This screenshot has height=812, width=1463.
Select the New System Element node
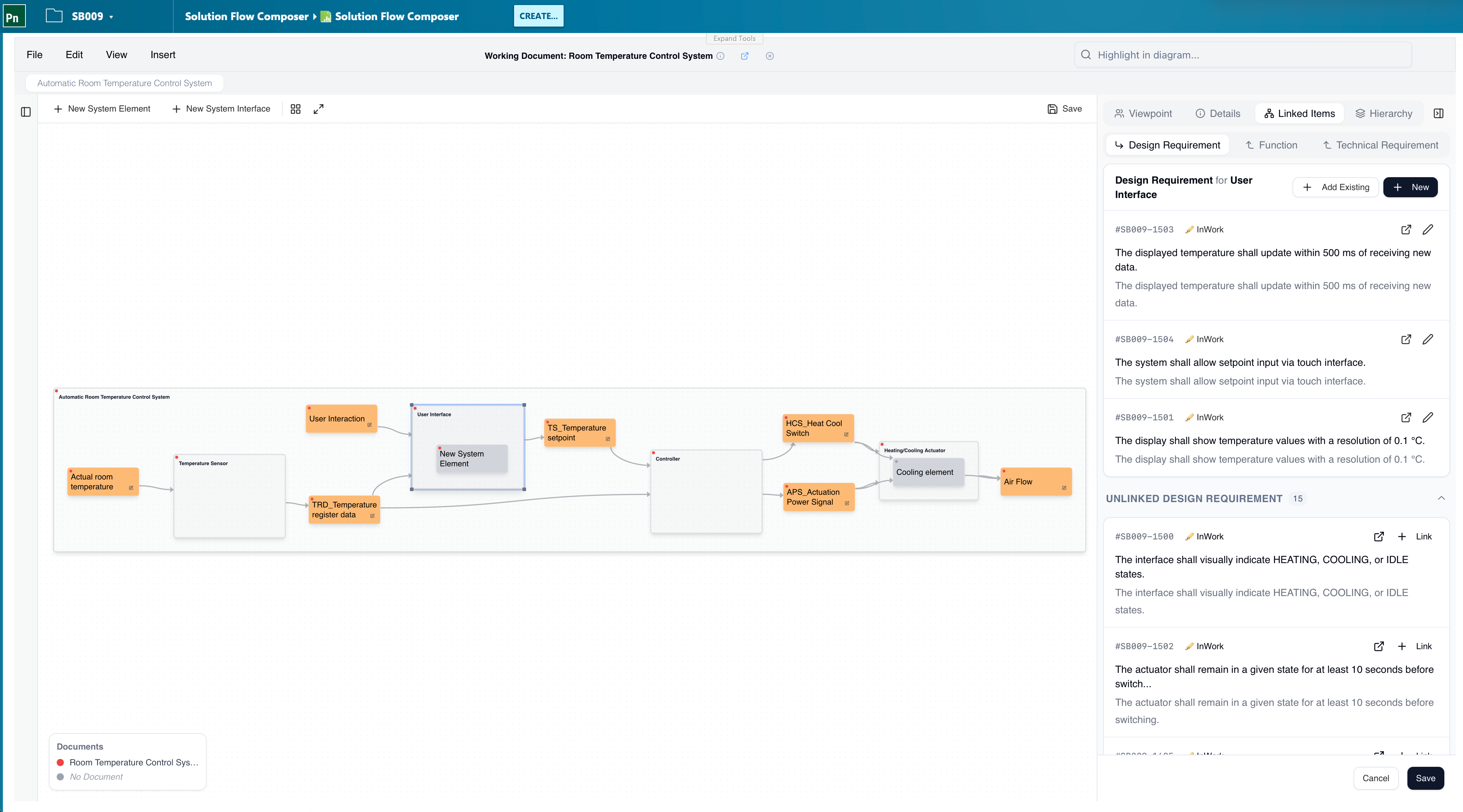(x=472, y=459)
